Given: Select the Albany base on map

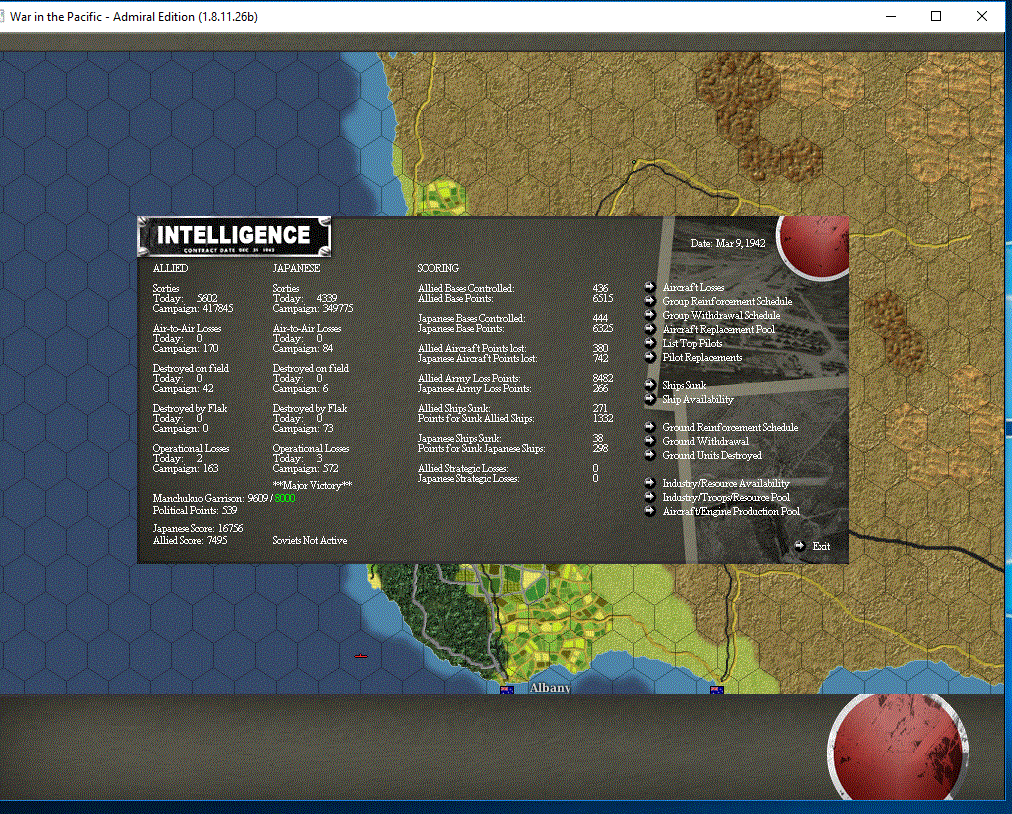Looking at the screenshot, I should pyautogui.click(x=550, y=687).
